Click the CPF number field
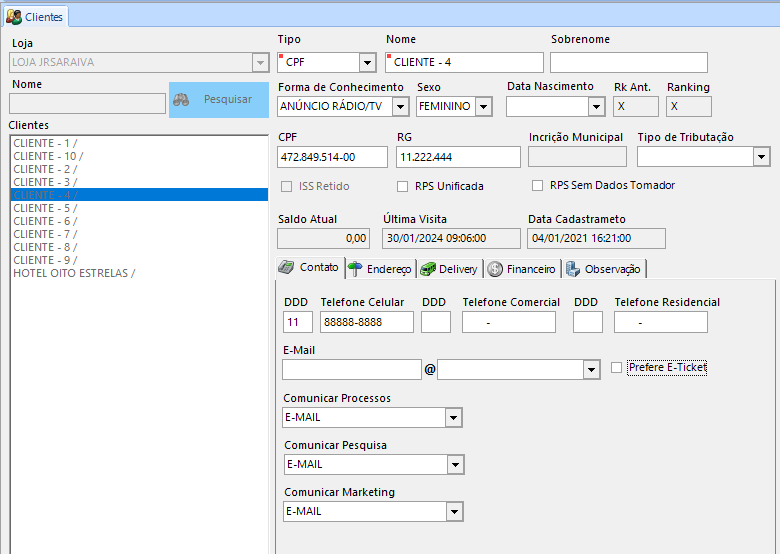 pos(332,157)
